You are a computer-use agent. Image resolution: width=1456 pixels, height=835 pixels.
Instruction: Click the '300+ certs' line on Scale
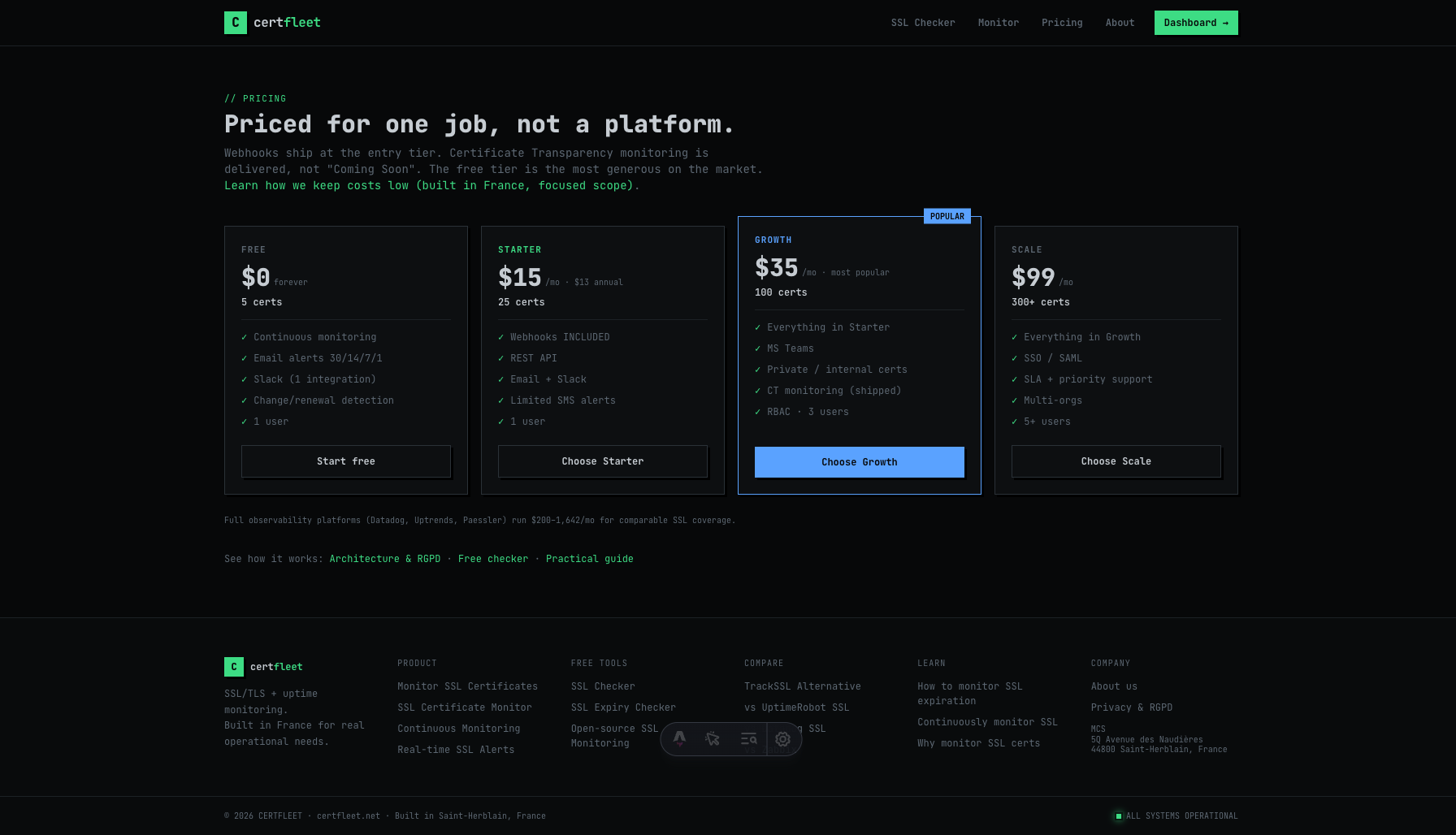coord(1041,302)
